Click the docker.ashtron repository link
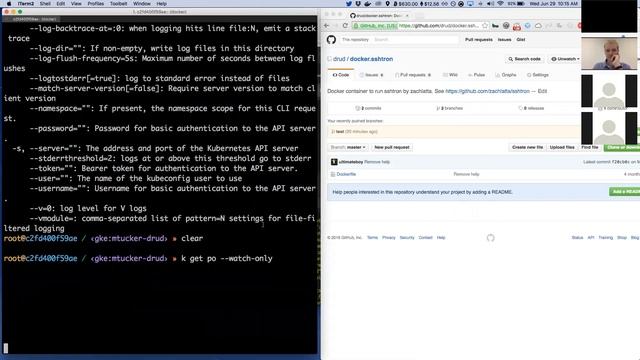Viewport: 640px width, 360px height. (x=371, y=59)
